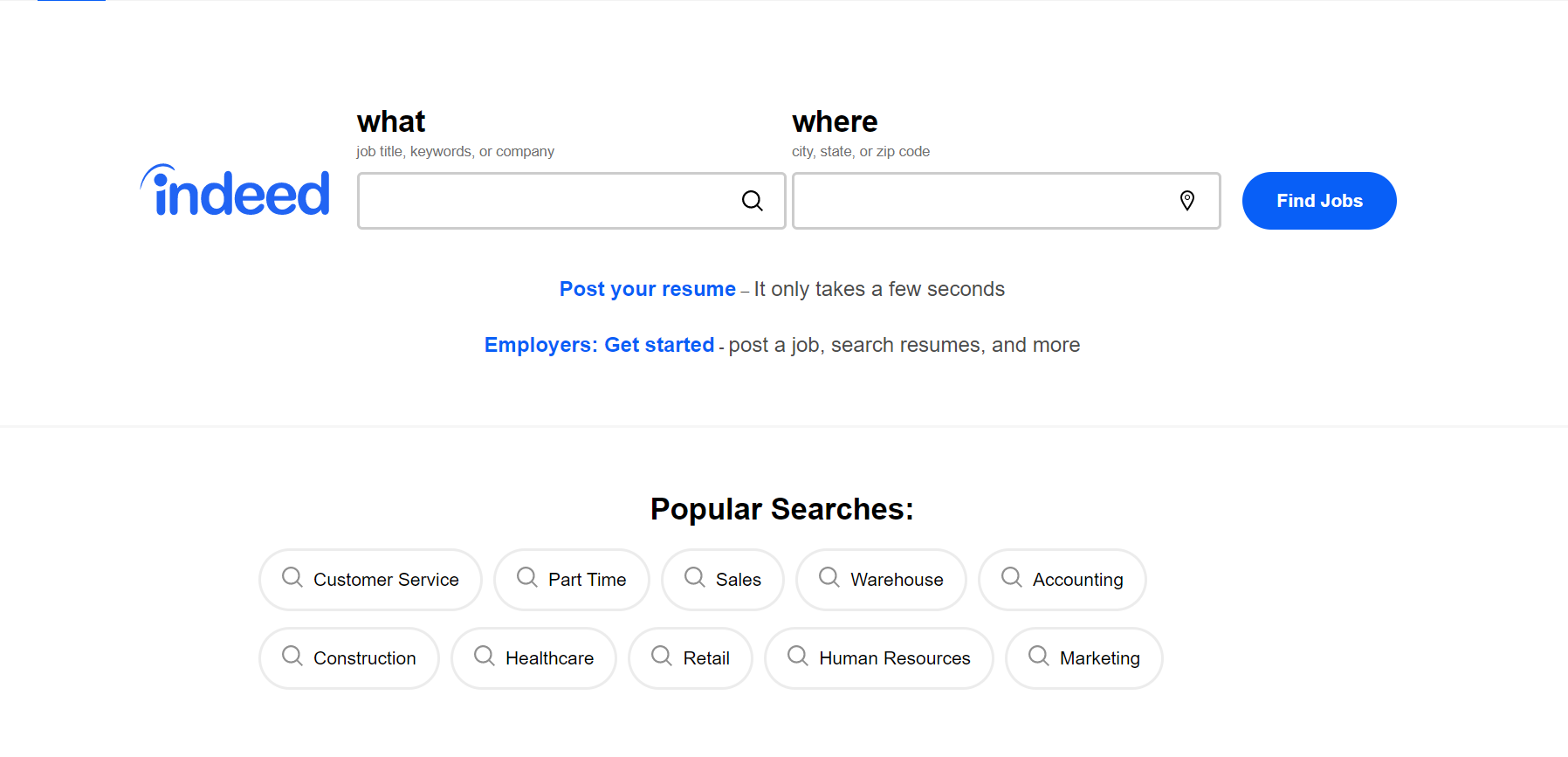Open the Employers: Get started link
This screenshot has width=1568, height=757.
point(599,344)
